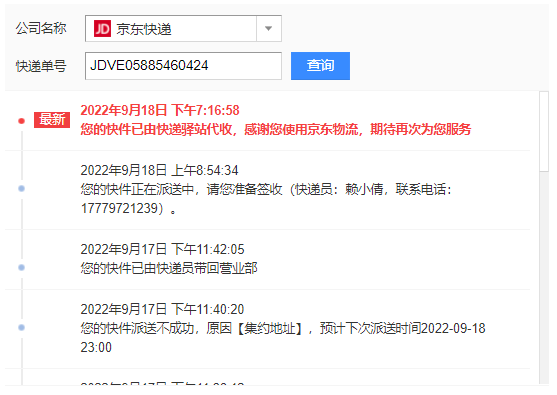The image size is (557, 395).
Task: Click timeline dot for 下午11:42:05 entry
Action: [x=21, y=267]
